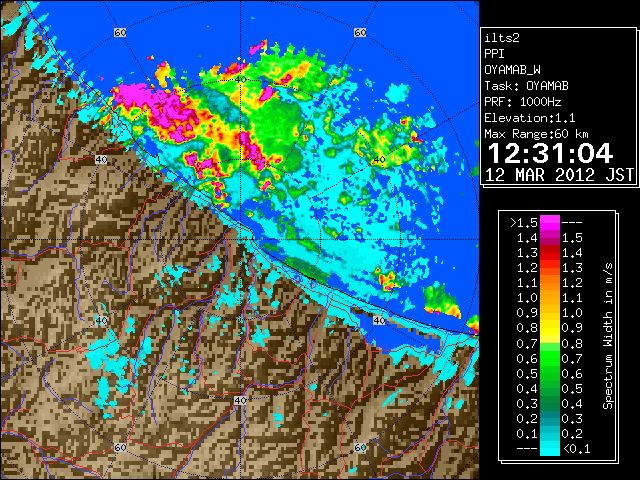Click the 'PPI' scan type text
Image resolution: width=640 pixels, height=480 pixels.
pyautogui.click(x=494, y=54)
